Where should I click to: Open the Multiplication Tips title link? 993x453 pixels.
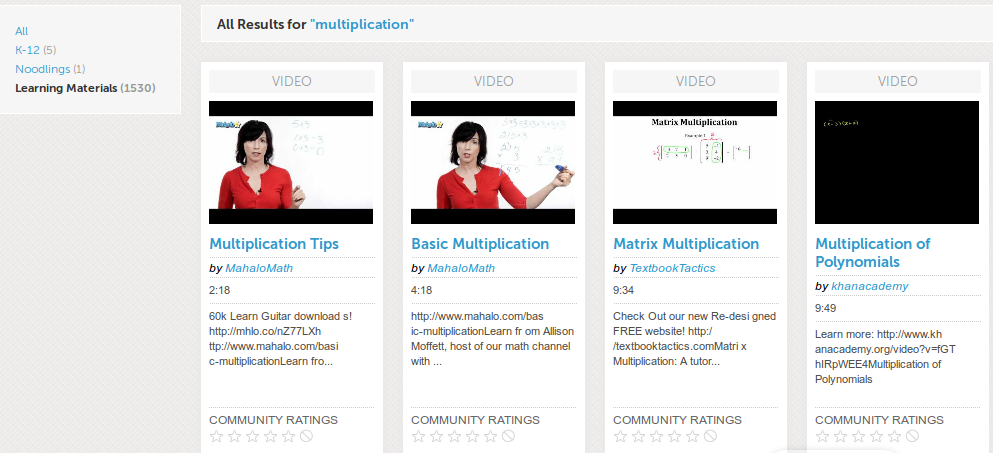click(x=274, y=244)
